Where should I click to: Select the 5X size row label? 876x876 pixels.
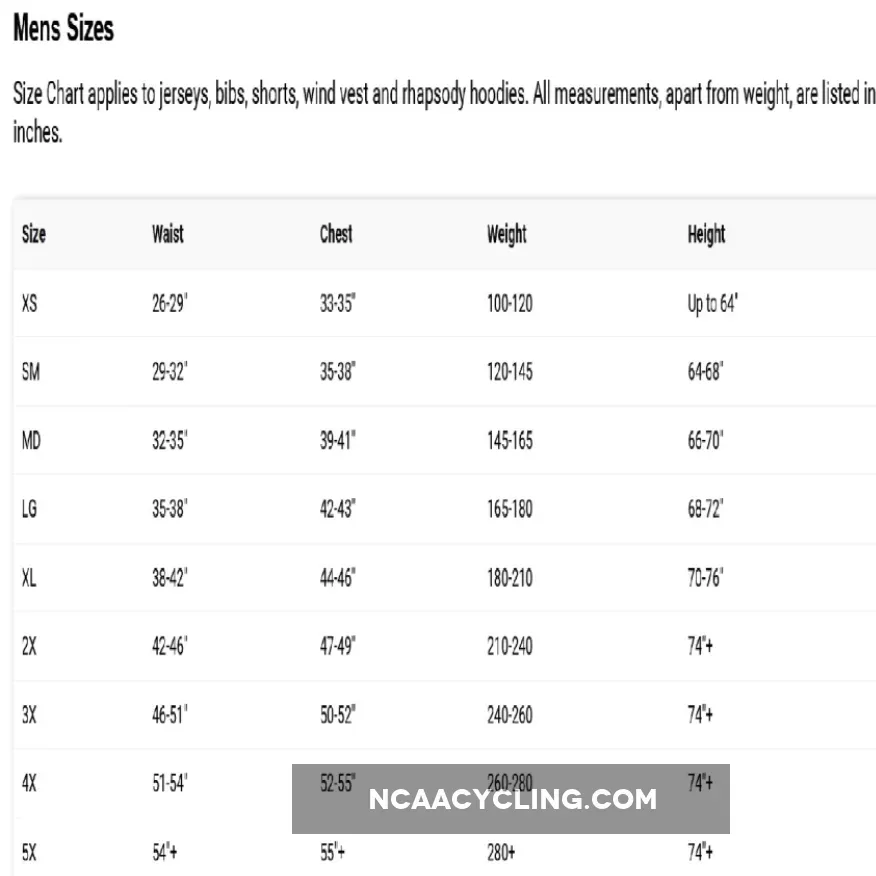30,853
